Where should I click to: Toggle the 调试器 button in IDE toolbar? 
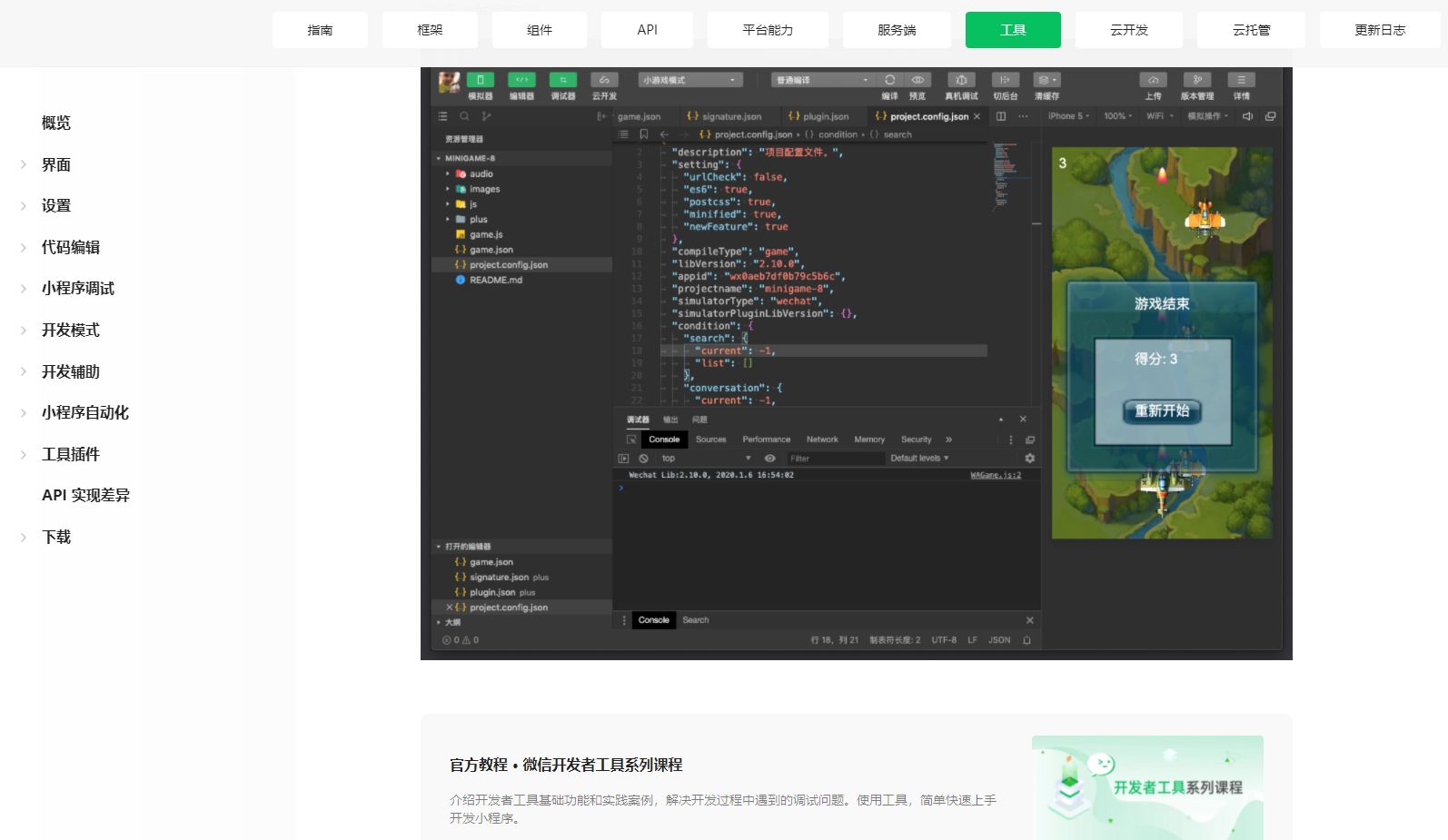tap(563, 80)
